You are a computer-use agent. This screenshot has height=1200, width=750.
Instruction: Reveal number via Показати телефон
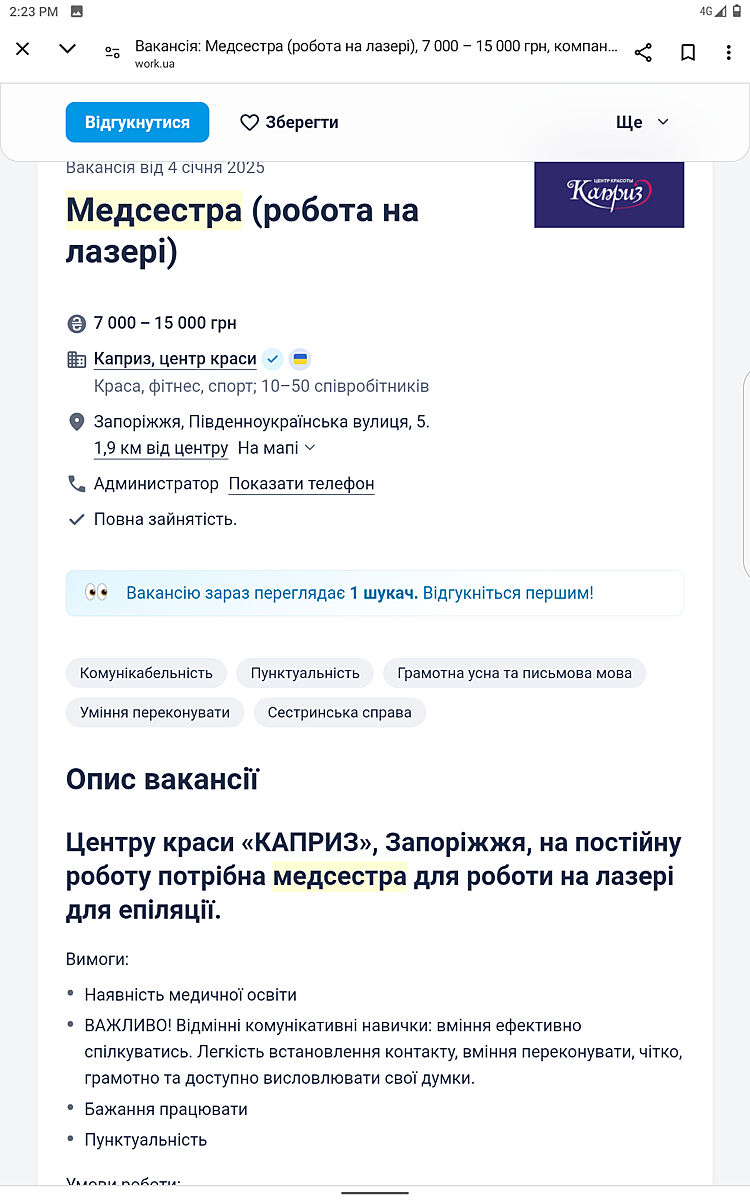pyautogui.click(x=301, y=484)
